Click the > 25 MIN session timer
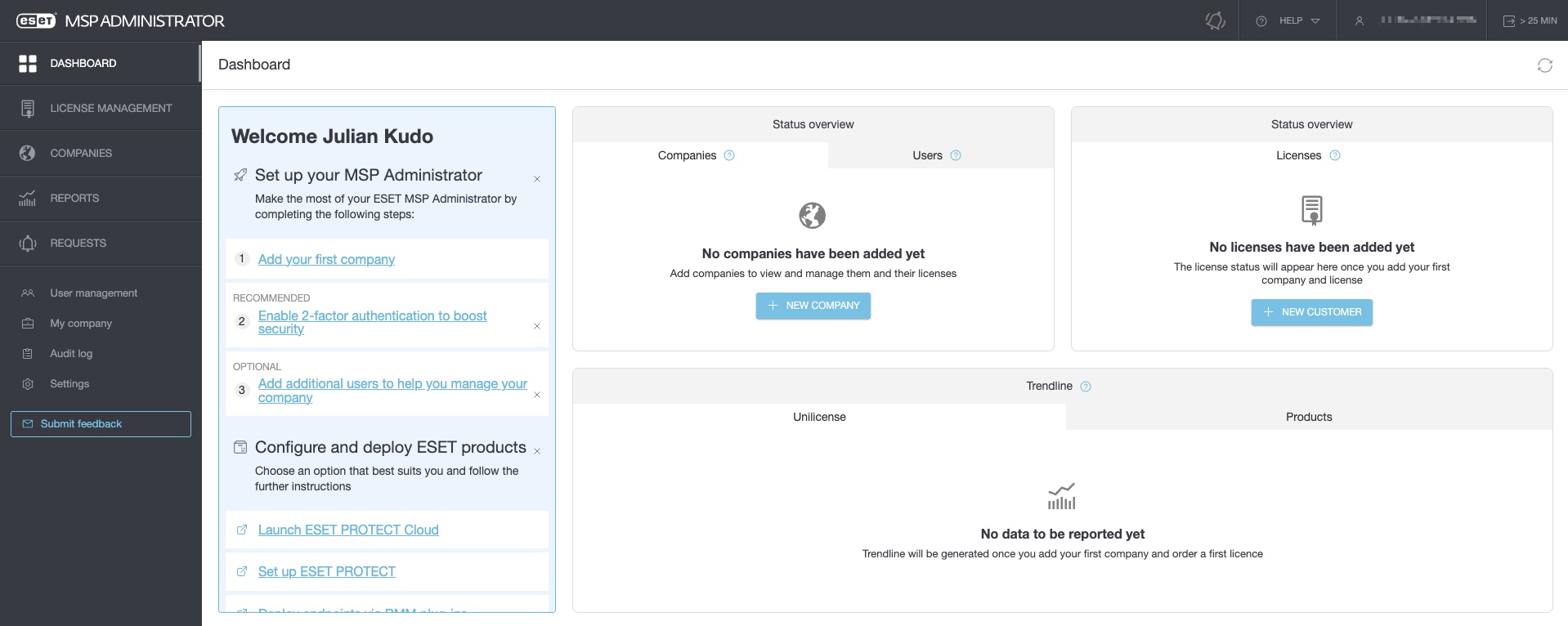 1530,21
